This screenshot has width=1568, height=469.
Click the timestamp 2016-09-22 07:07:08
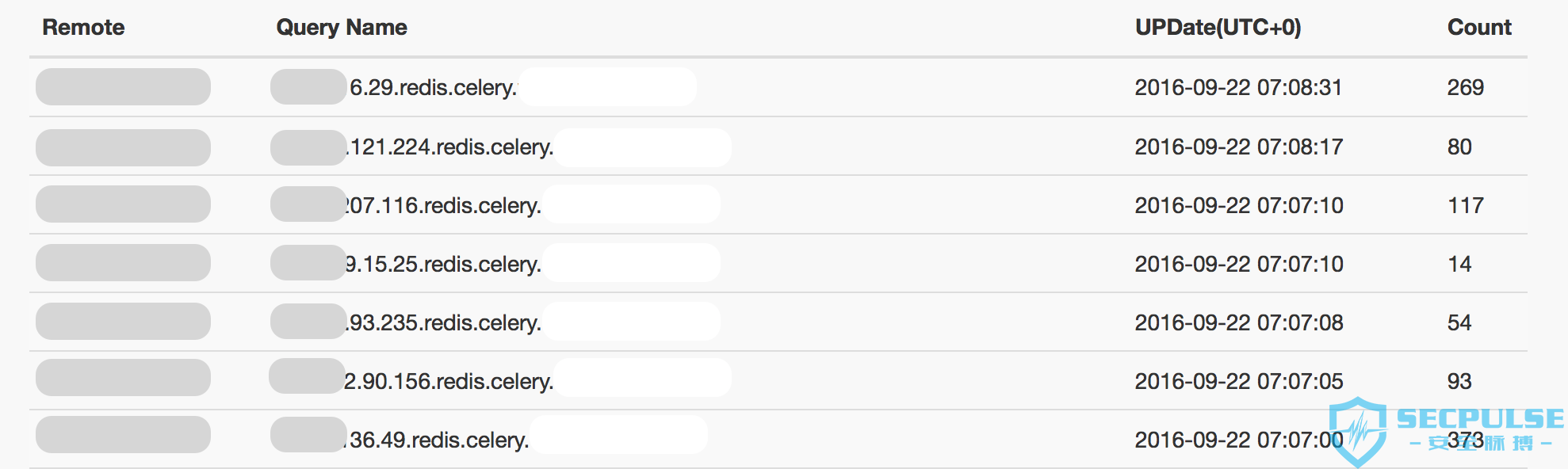coord(1239,322)
